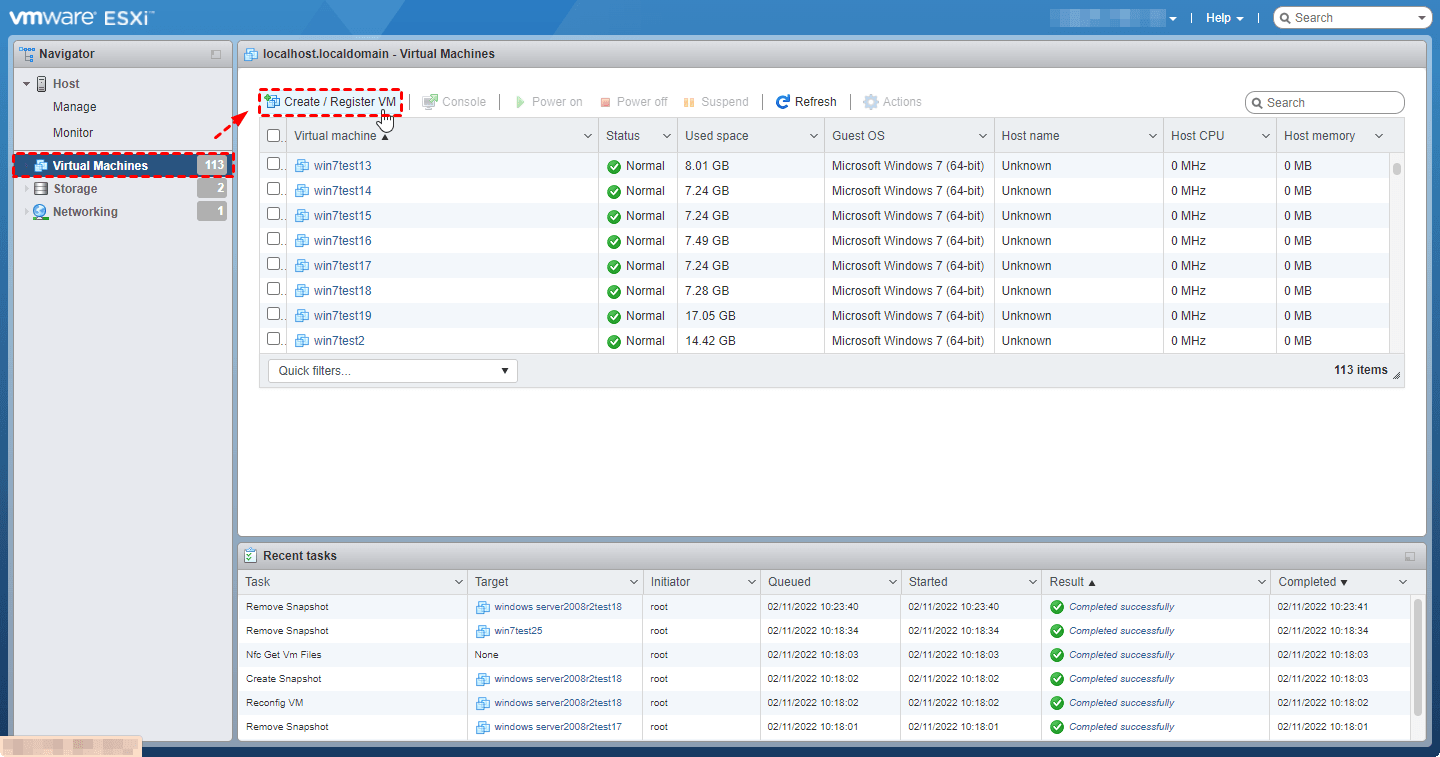Viewport: 1440px width, 757px height.
Task: Select Manage under Host
Action: point(75,107)
